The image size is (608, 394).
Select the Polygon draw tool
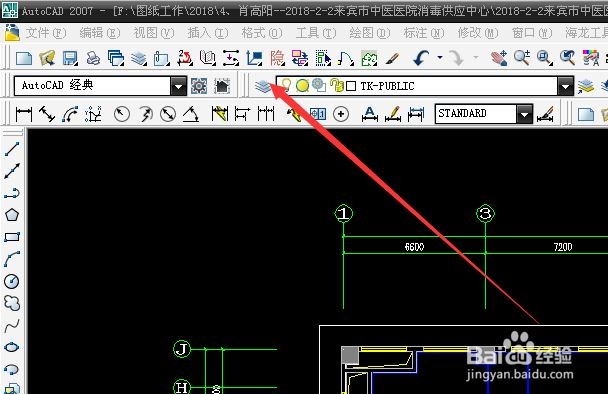click(12, 214)
